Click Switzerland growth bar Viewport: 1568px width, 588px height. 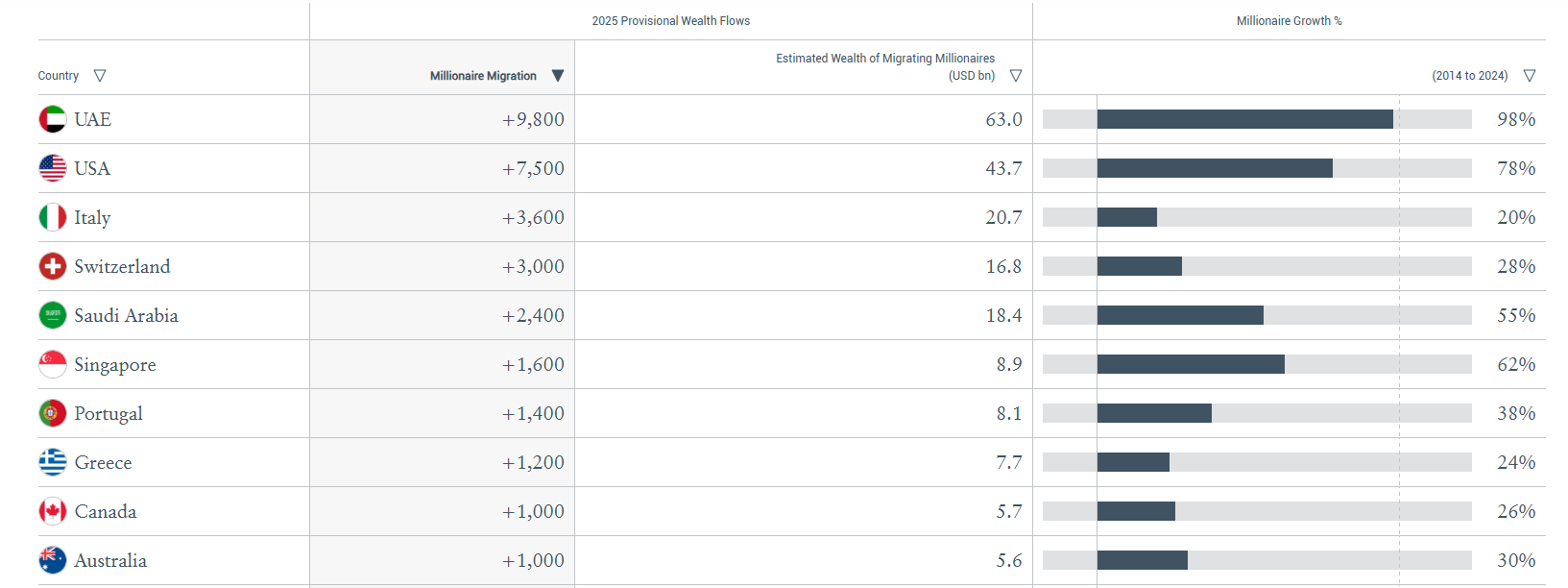pos(1140,266)
